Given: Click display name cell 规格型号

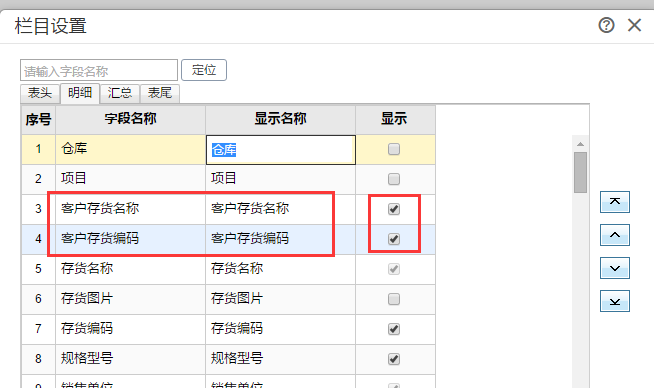Looking at the screenshot, I should coord(281,359).
